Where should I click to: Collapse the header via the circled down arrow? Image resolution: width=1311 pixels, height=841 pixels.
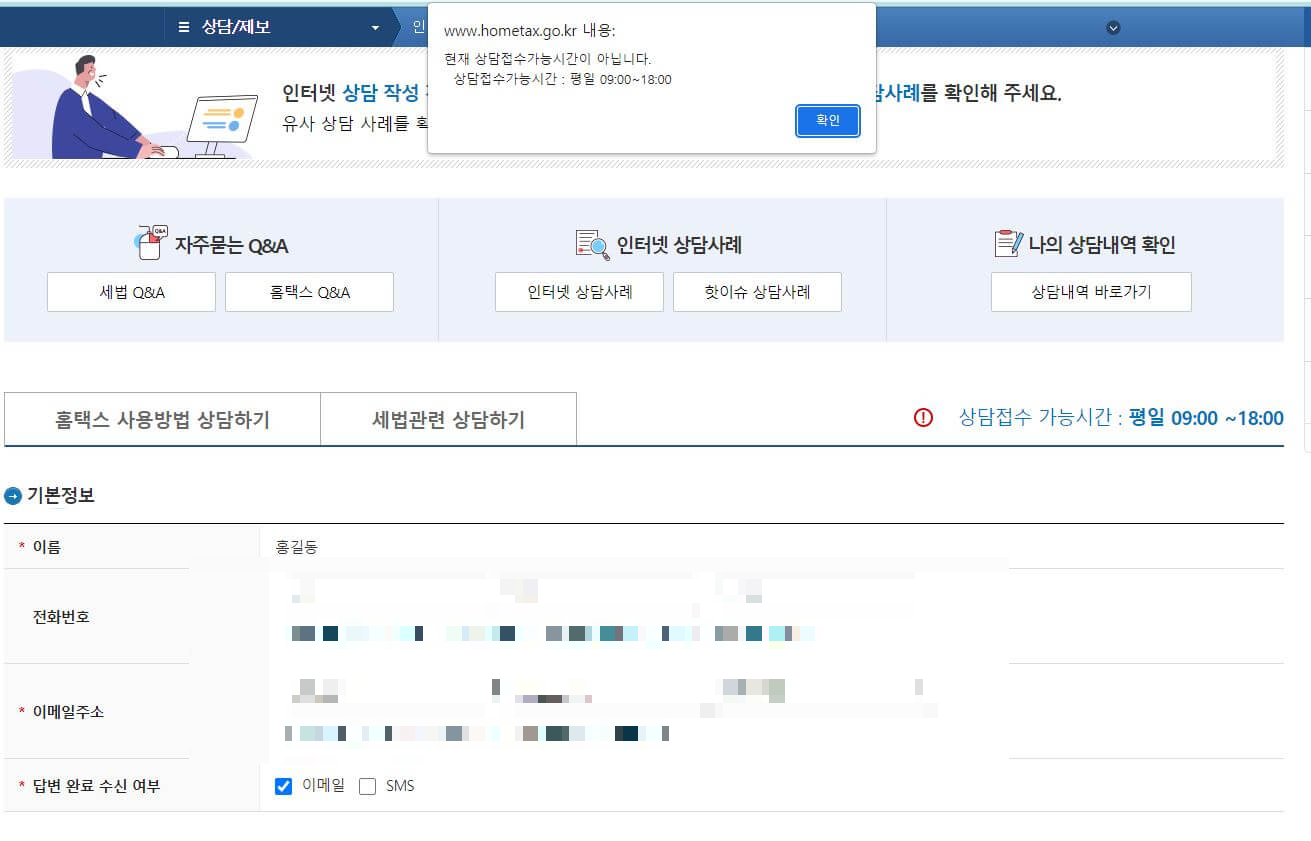[x=1113, y=27]
